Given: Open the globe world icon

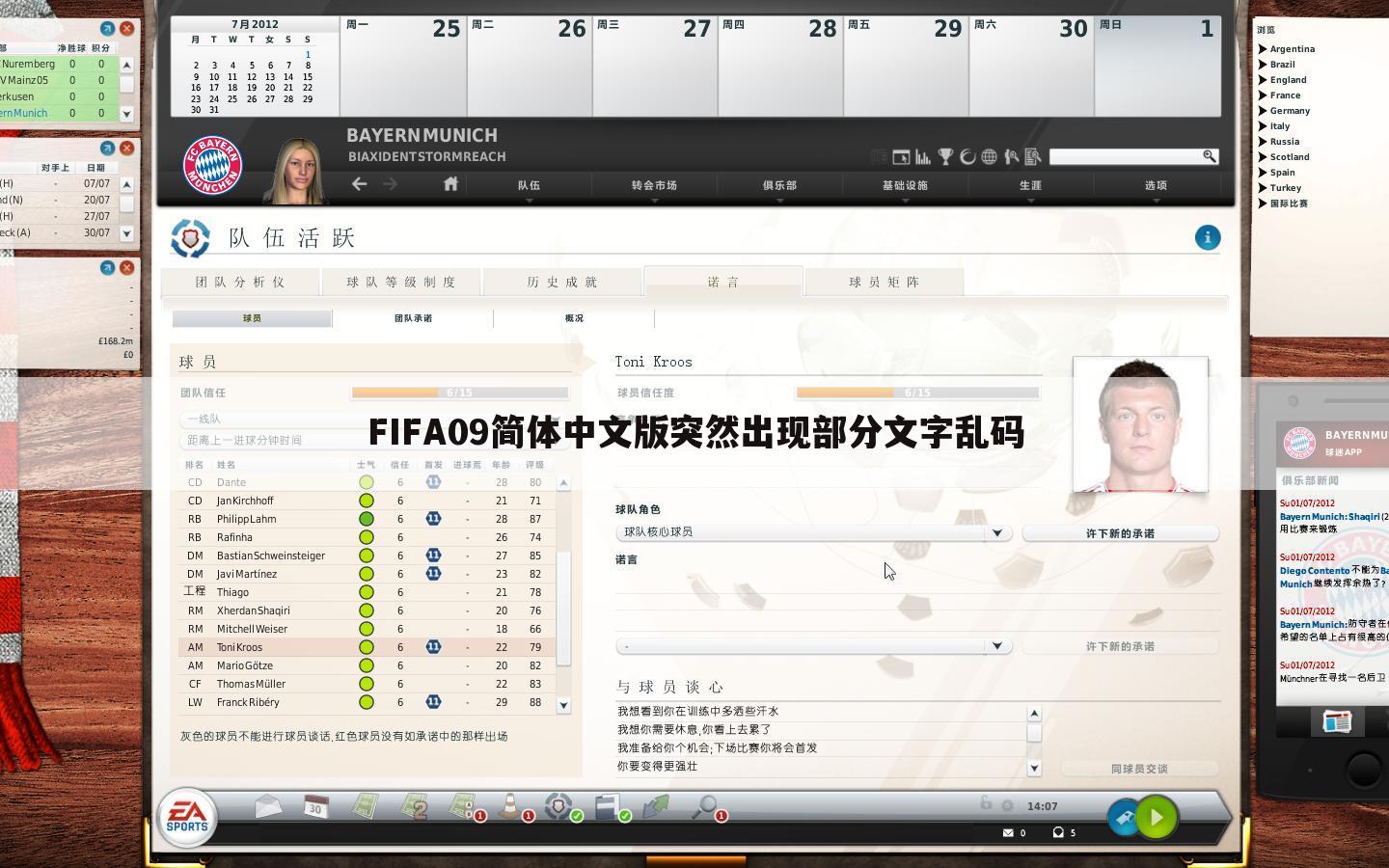Looking at the screenshot, I should pos(989,156).
